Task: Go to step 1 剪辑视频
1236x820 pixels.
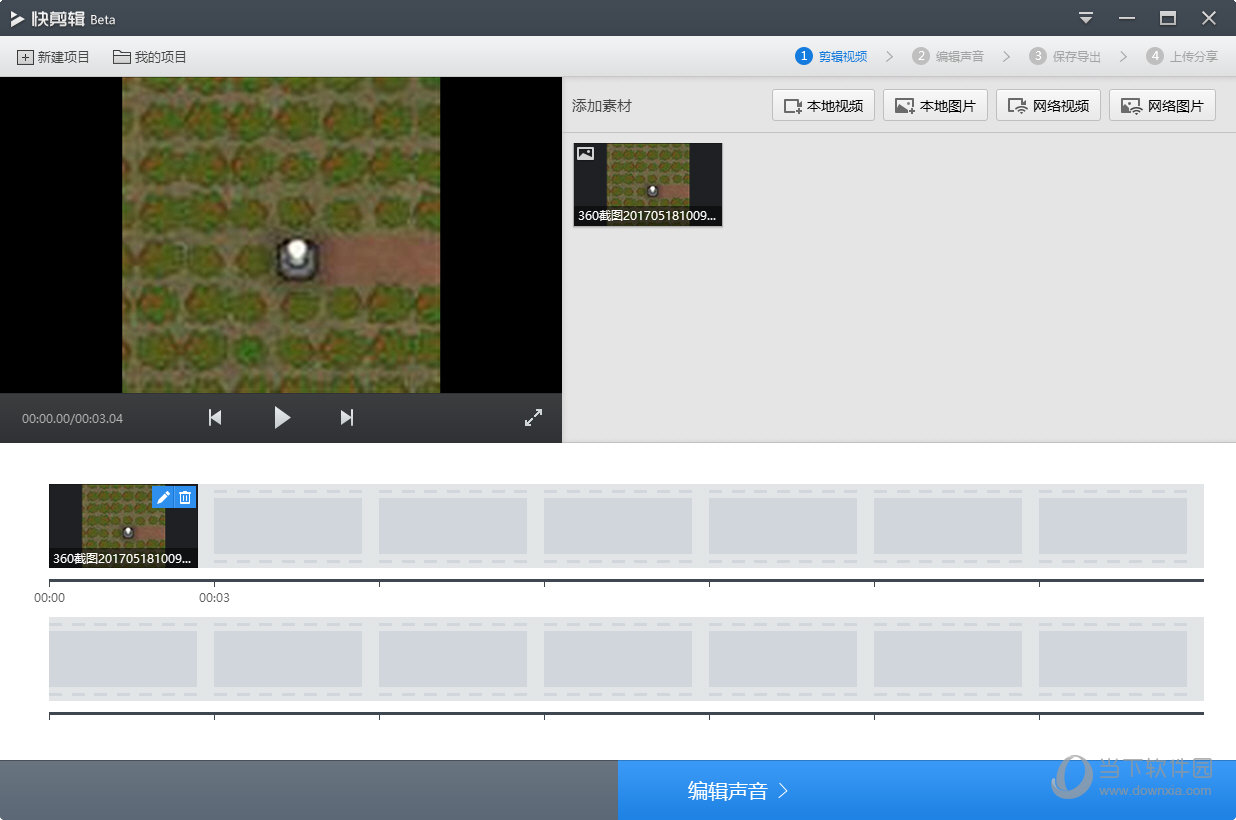Action: coord(831,57)
